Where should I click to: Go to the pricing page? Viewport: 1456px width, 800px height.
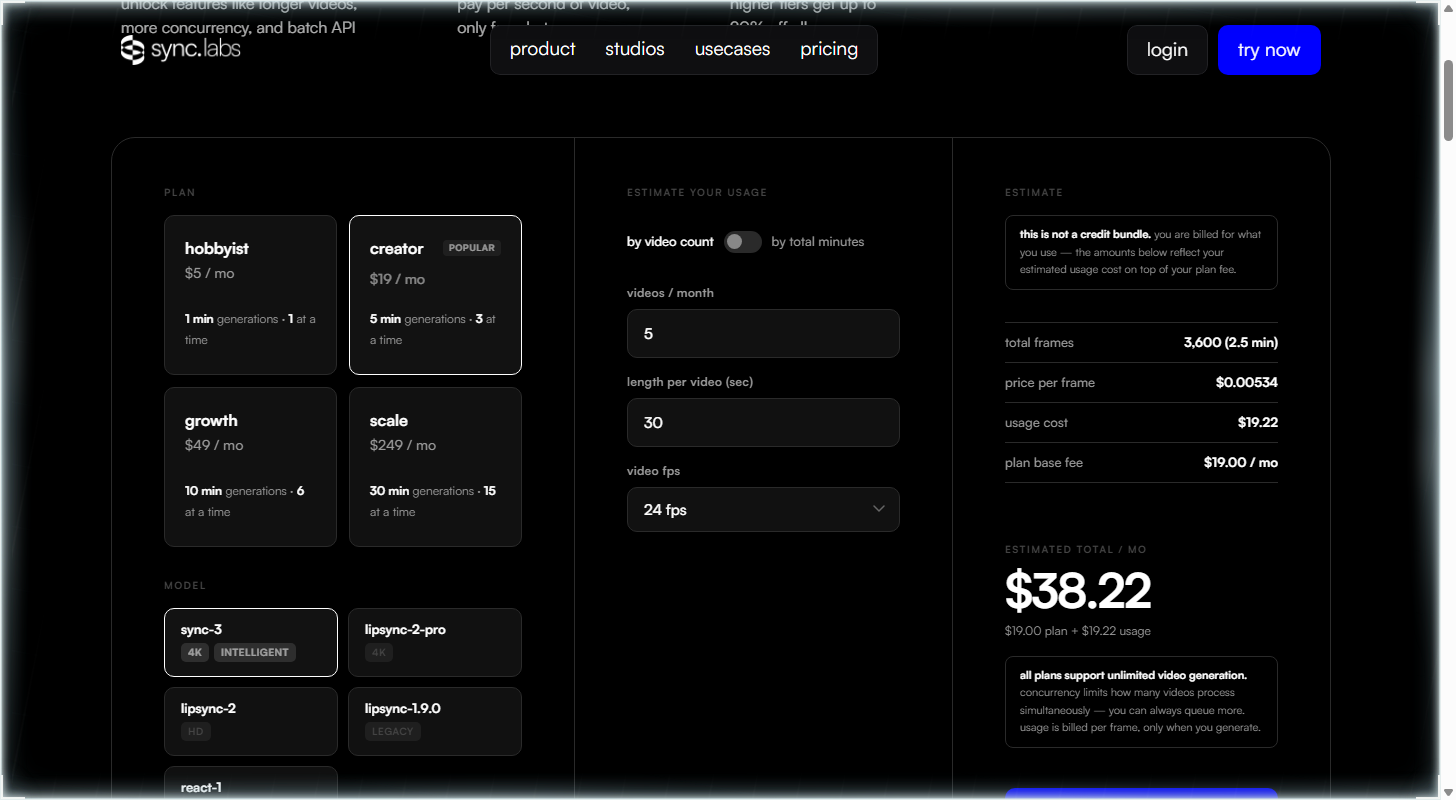point(829,49)
